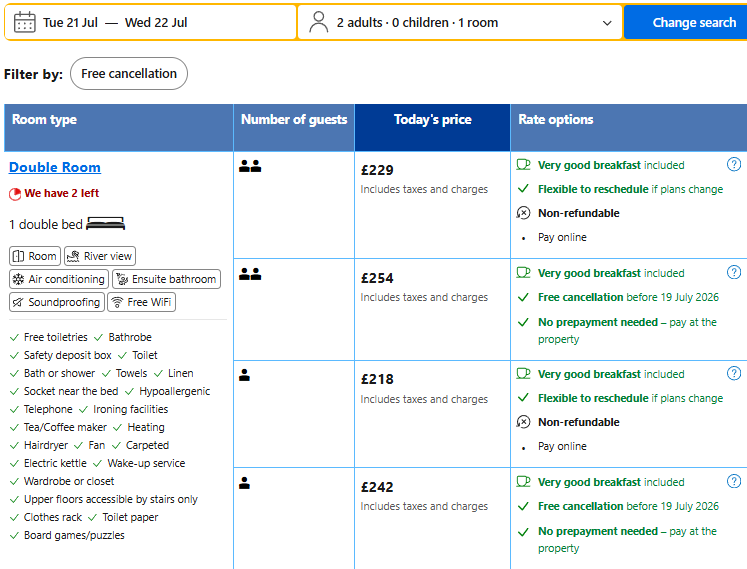Select the Soundproofing badge
This screenshot has height=569, width=747.
tap(57, 302)
